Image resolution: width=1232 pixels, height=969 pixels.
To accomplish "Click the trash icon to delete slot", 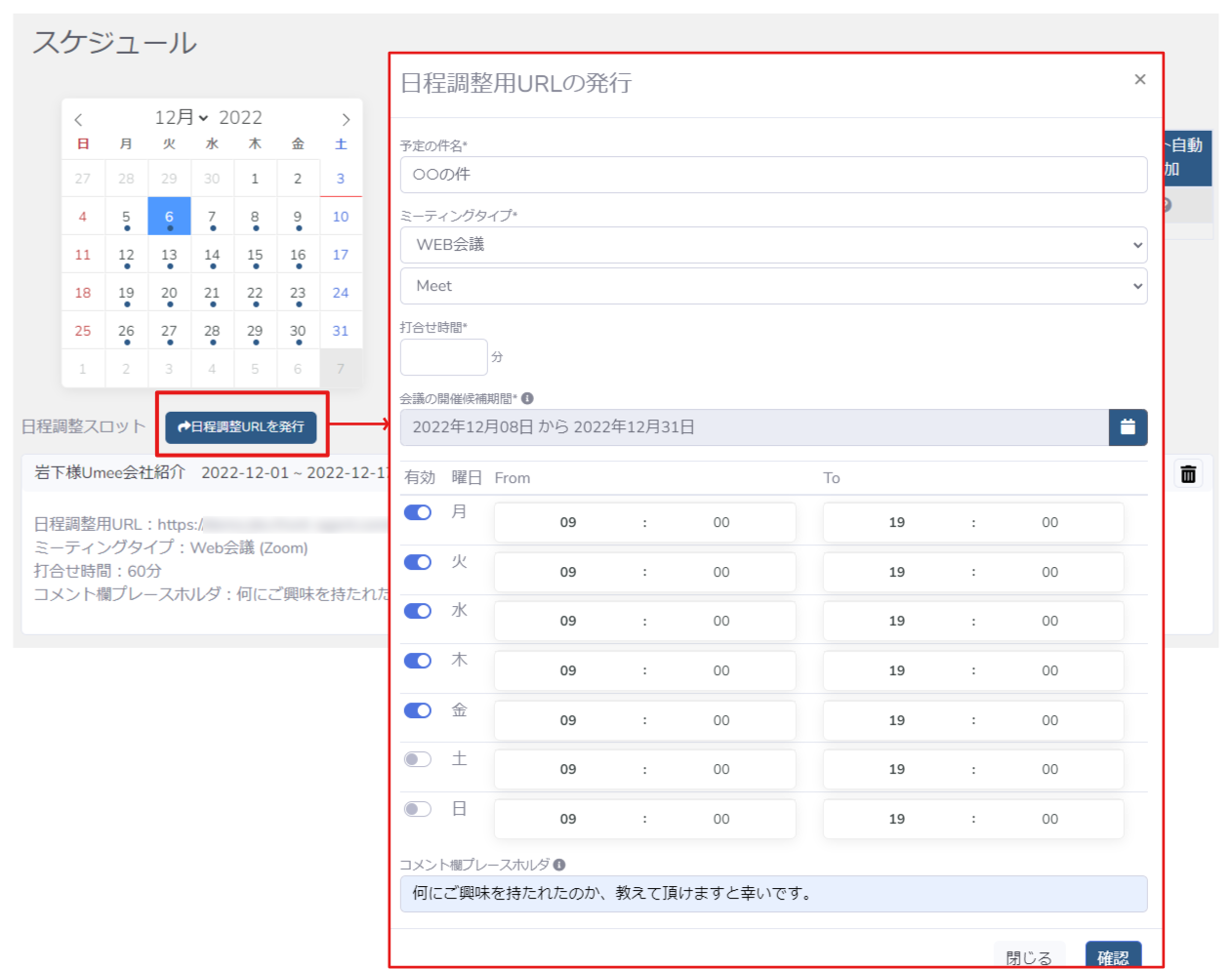I will coord(1188,474).
